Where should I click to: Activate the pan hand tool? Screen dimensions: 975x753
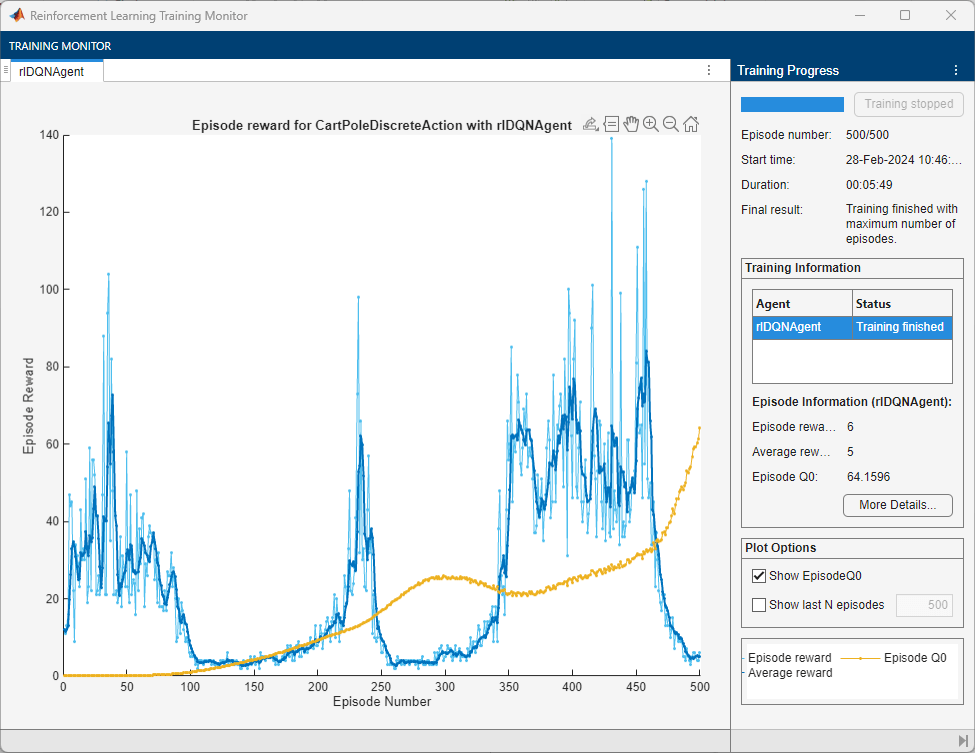(x=631, y=124)
